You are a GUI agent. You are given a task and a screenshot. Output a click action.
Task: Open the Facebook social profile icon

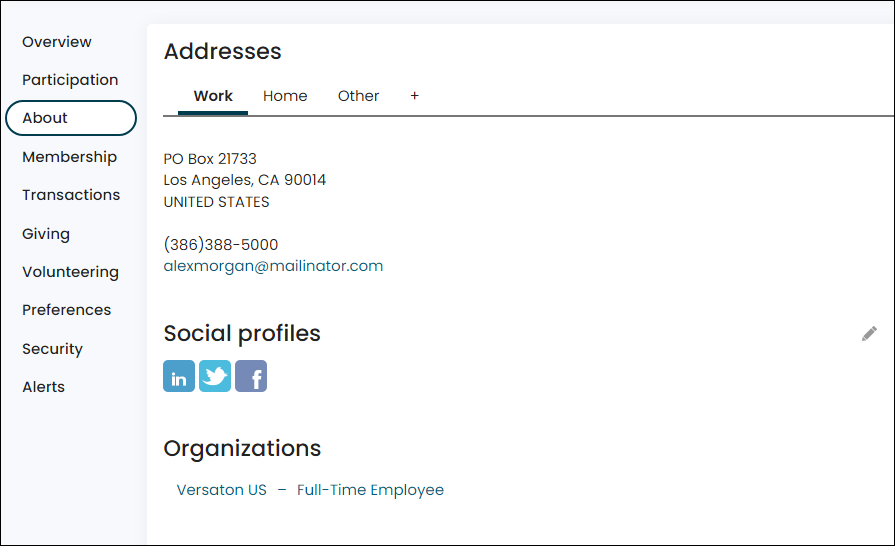tap(251, 376)
